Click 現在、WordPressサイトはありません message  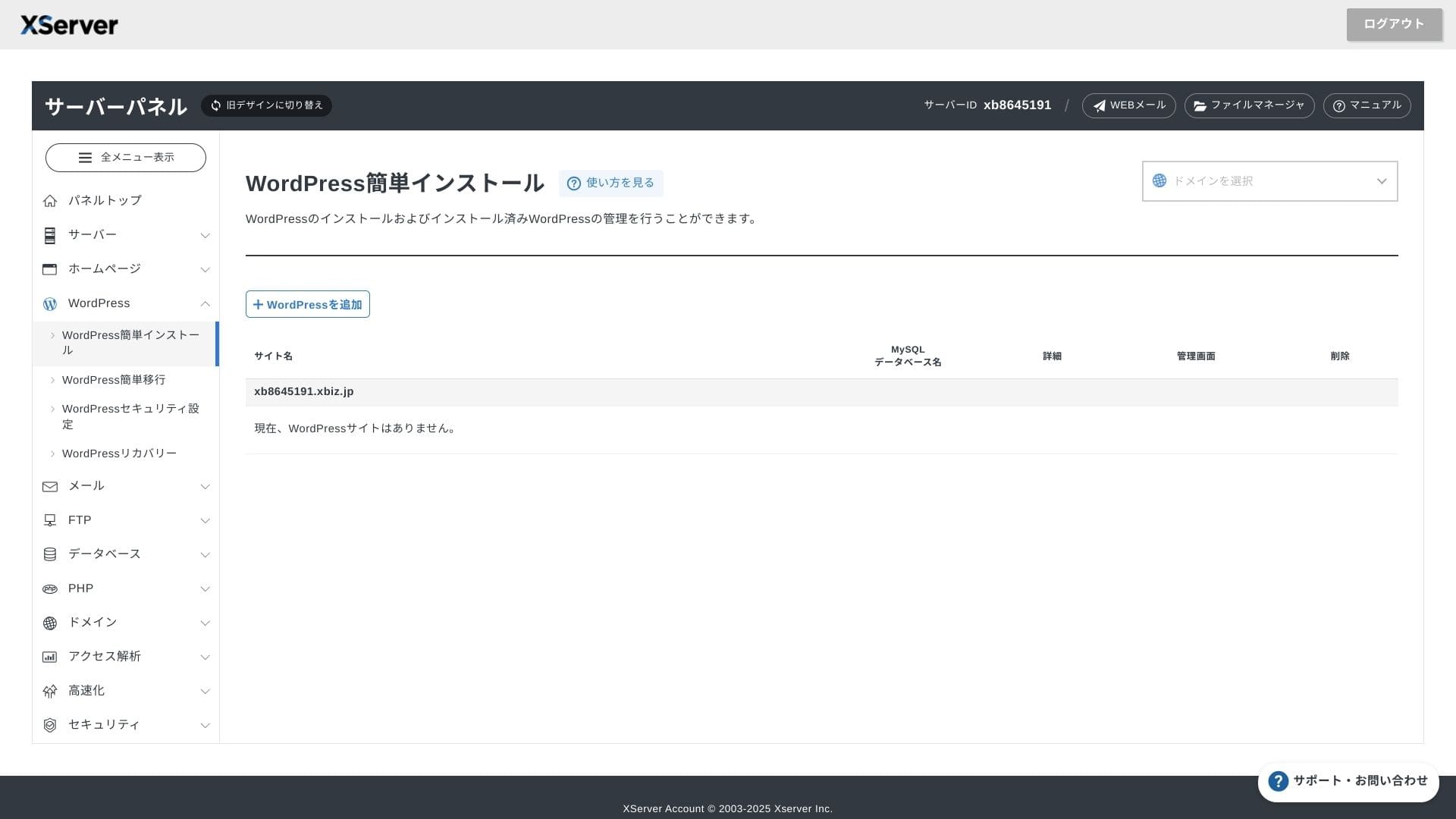tap(356, 428)
